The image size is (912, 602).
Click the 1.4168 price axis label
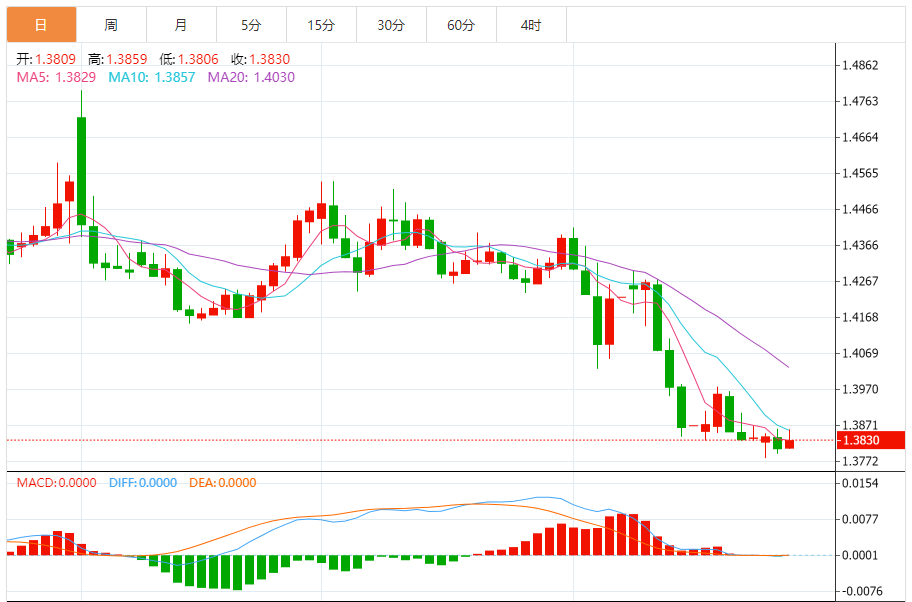coord(860,318)
